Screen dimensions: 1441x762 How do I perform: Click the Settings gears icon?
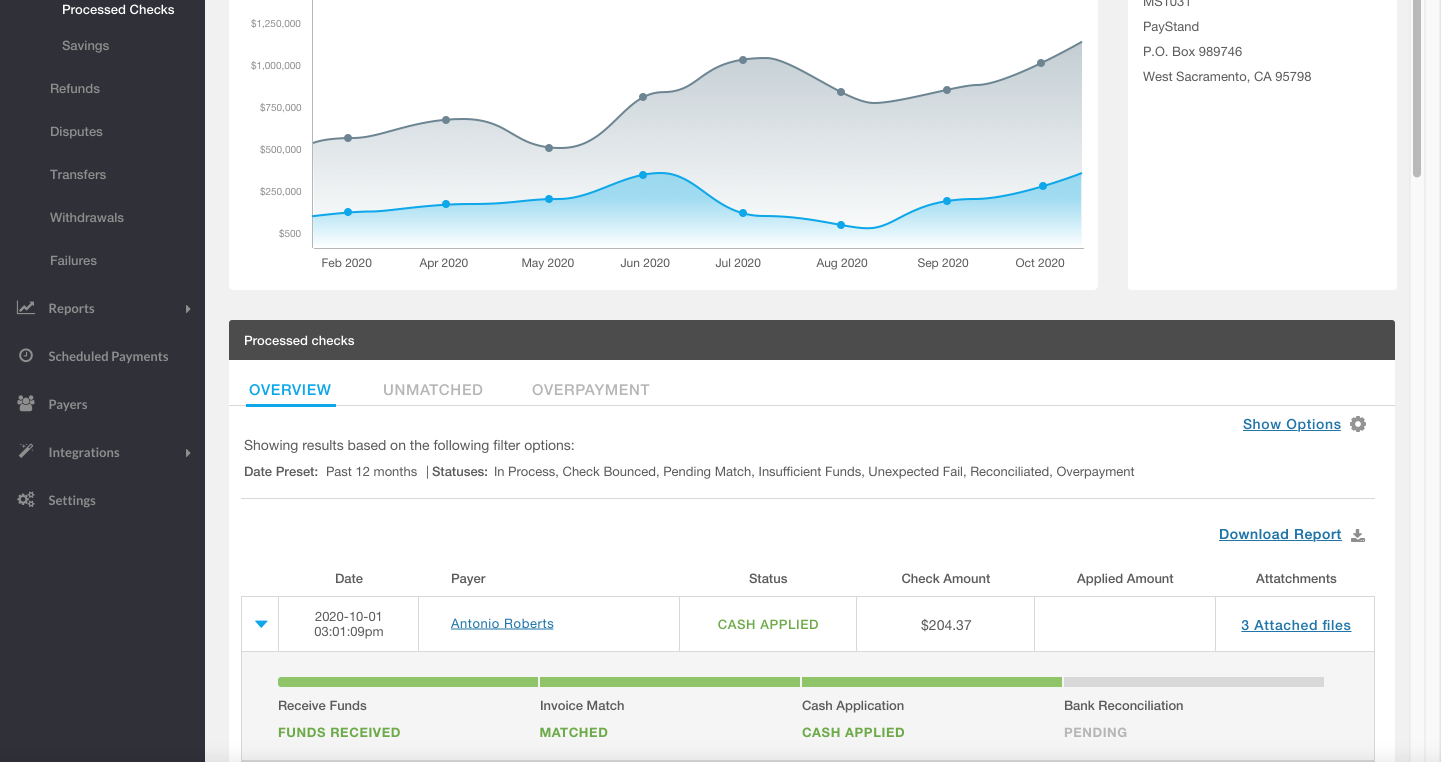pos(26,500)
